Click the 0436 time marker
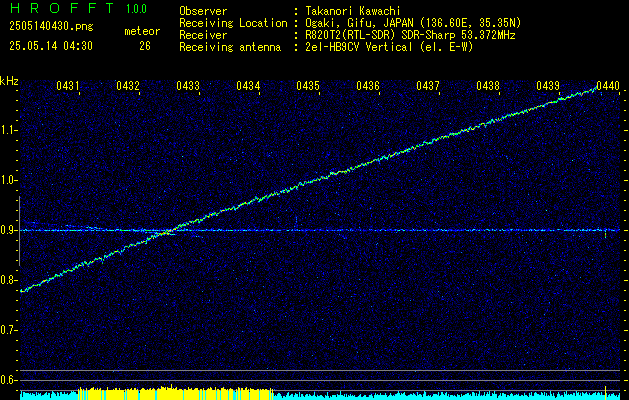 point(368,86)
